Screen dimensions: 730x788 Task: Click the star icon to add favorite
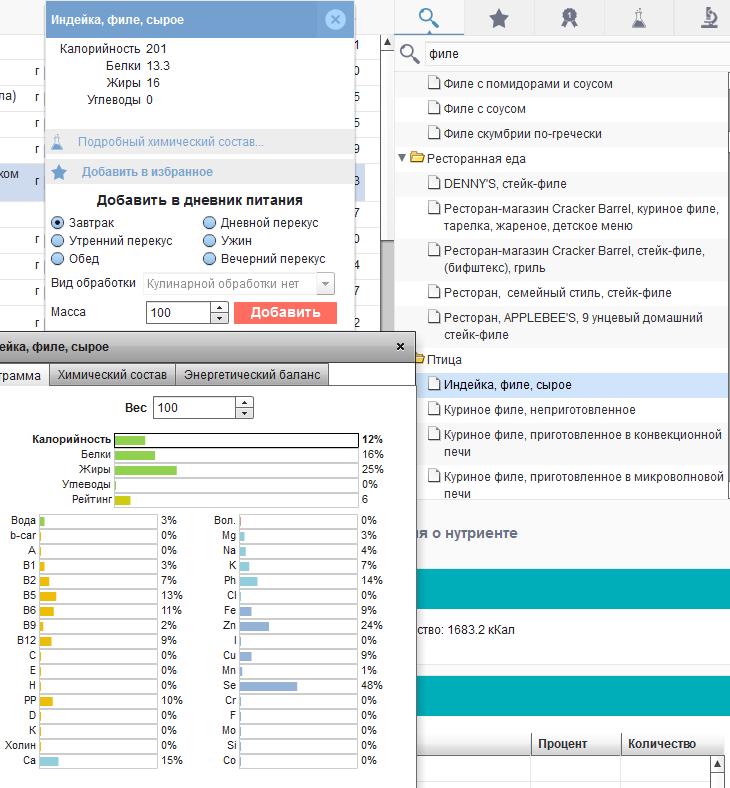pyautogui.click(x=59, y=172)
